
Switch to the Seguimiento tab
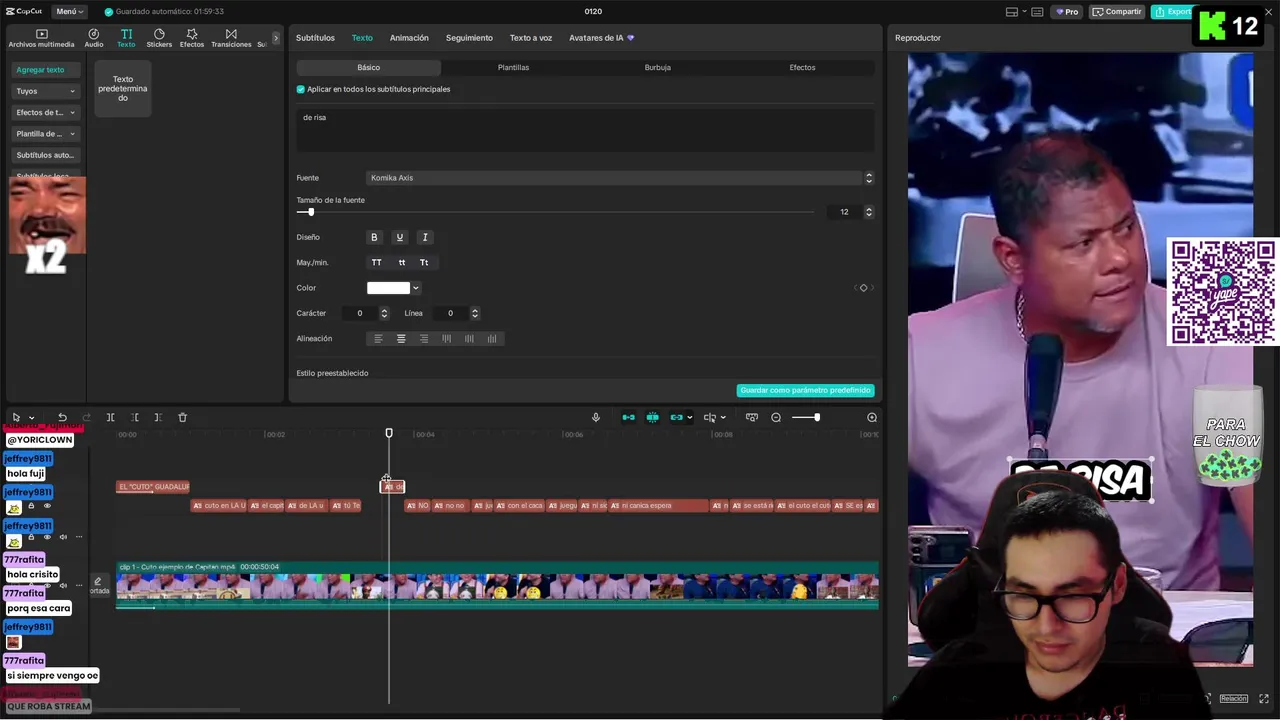[x=469, y=38]
